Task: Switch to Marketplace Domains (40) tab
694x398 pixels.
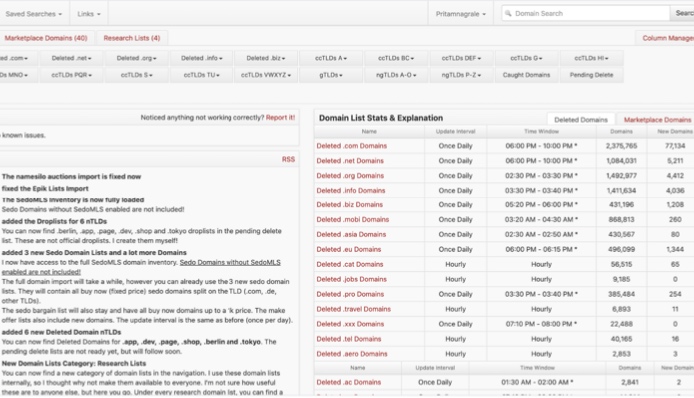Action: pyautogui.click(x=46, y=38)
